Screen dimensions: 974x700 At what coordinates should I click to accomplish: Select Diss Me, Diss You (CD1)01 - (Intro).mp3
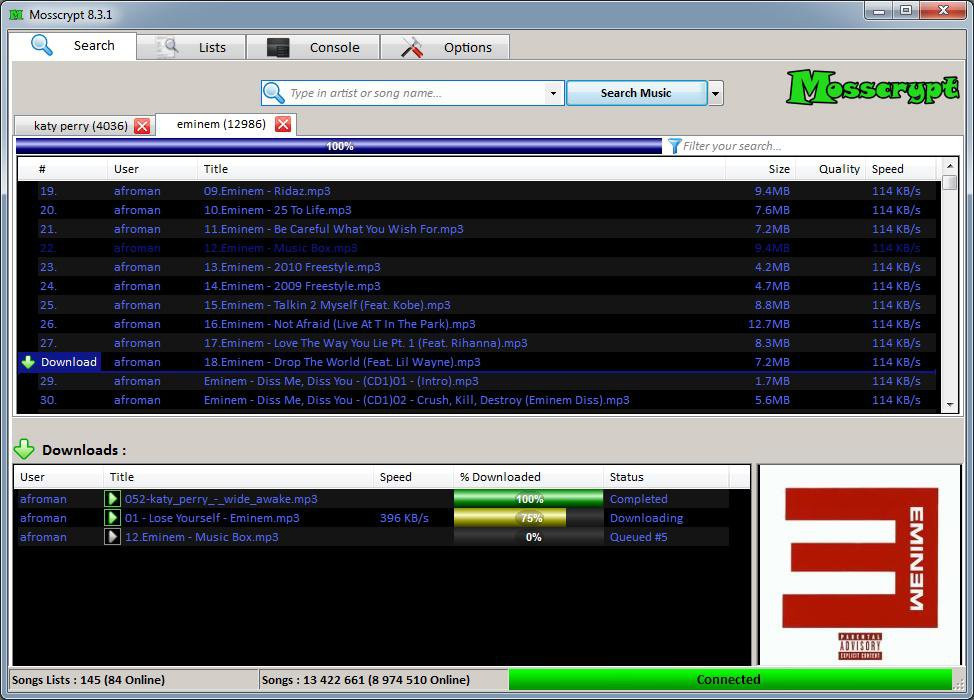(476, 381)
